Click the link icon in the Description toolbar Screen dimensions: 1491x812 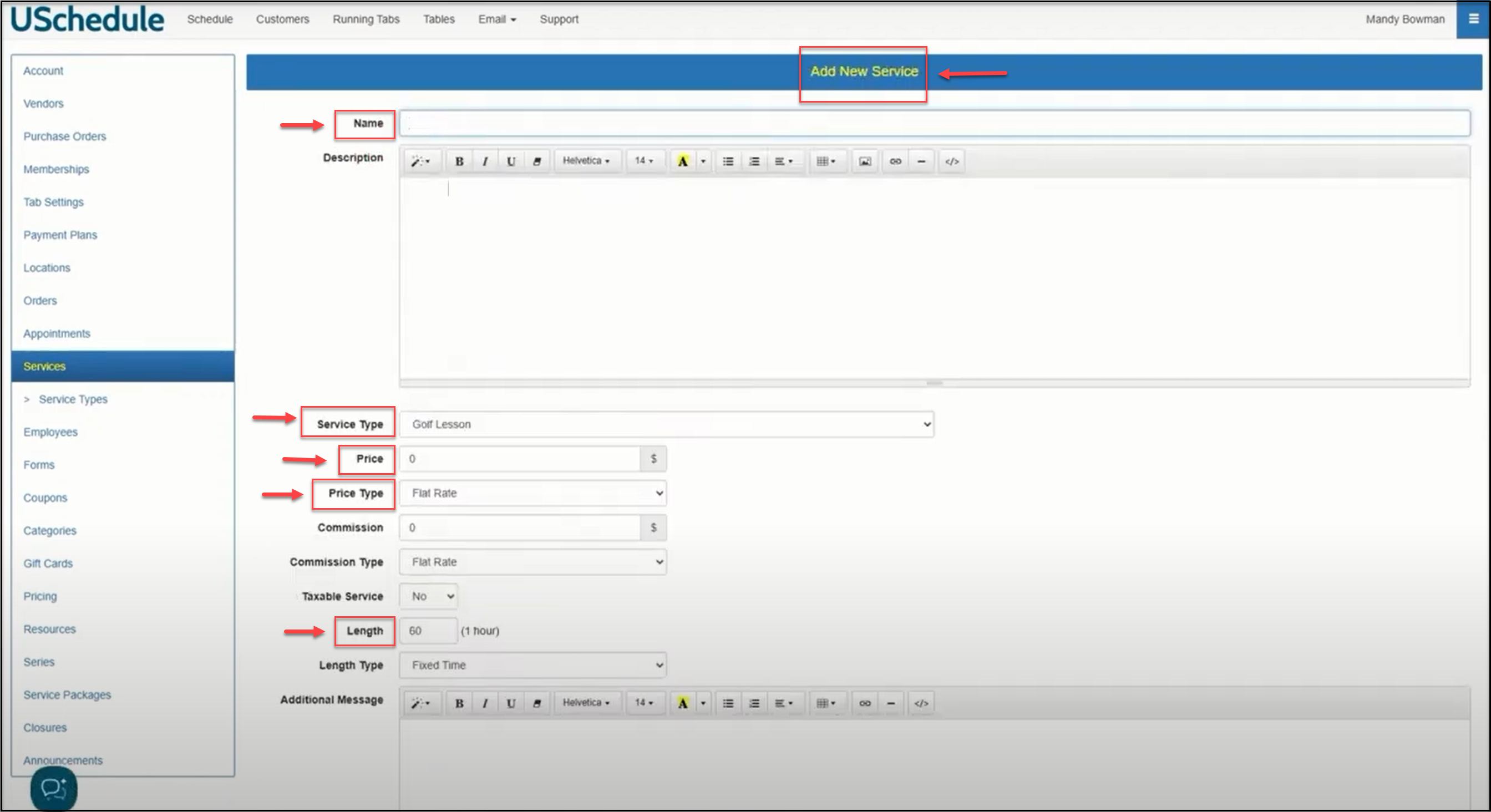point(895,161)
